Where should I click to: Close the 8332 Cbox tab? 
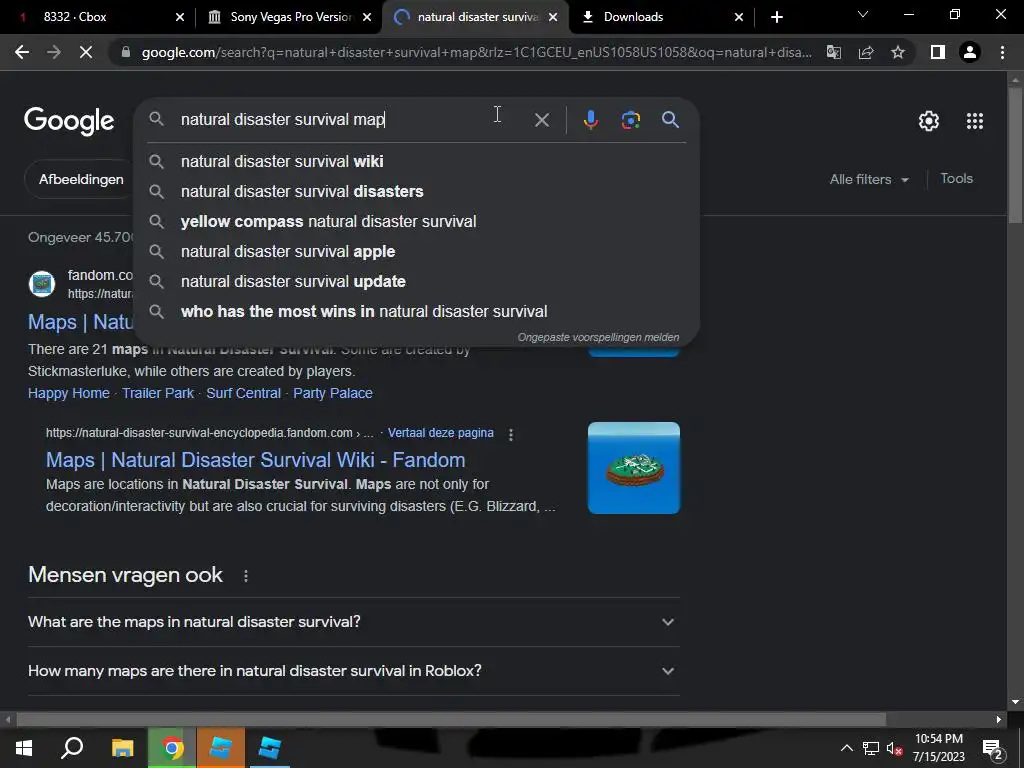pos(180,17)
